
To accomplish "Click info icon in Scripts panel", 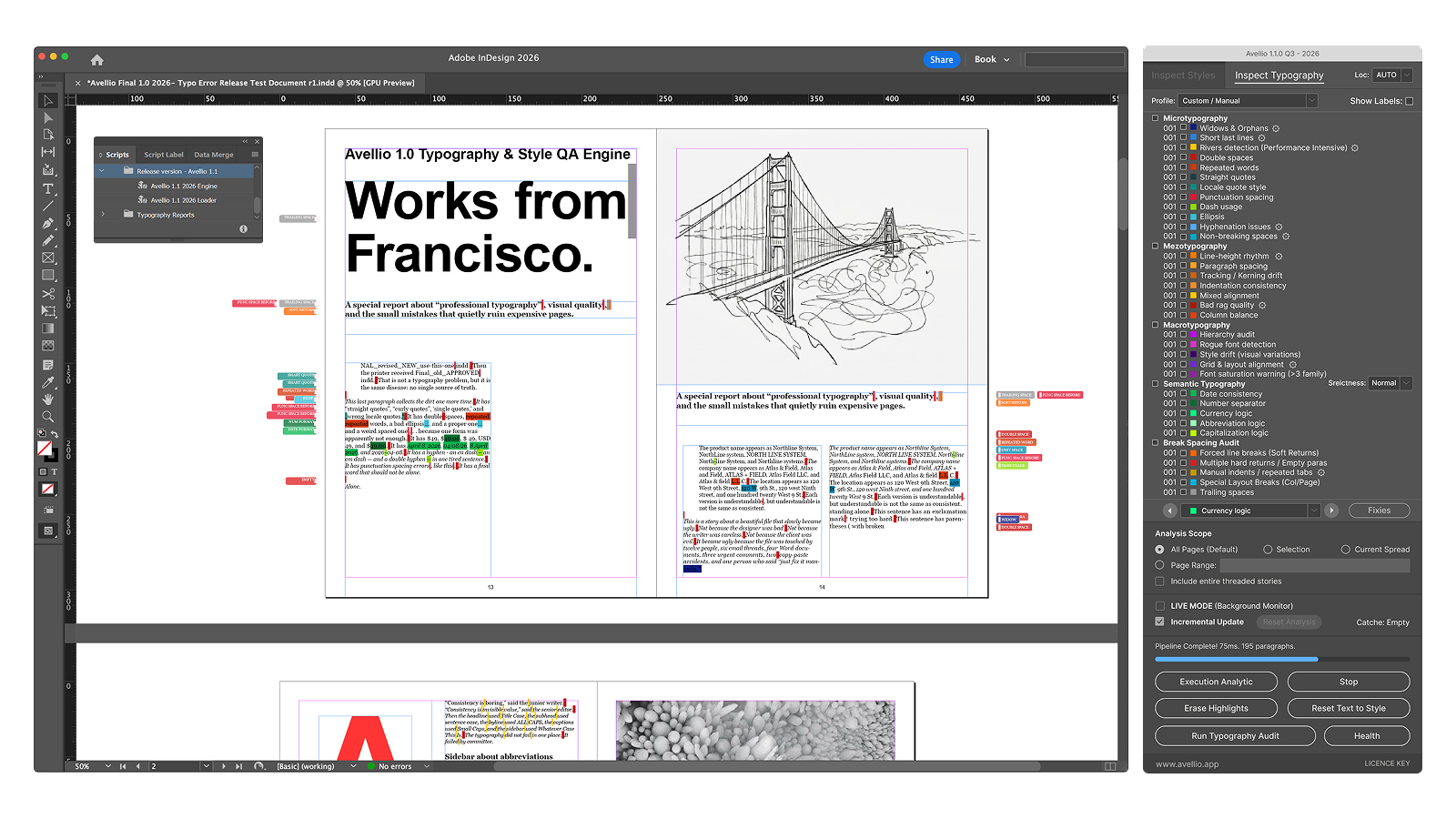I will click(x=243, y=228).
